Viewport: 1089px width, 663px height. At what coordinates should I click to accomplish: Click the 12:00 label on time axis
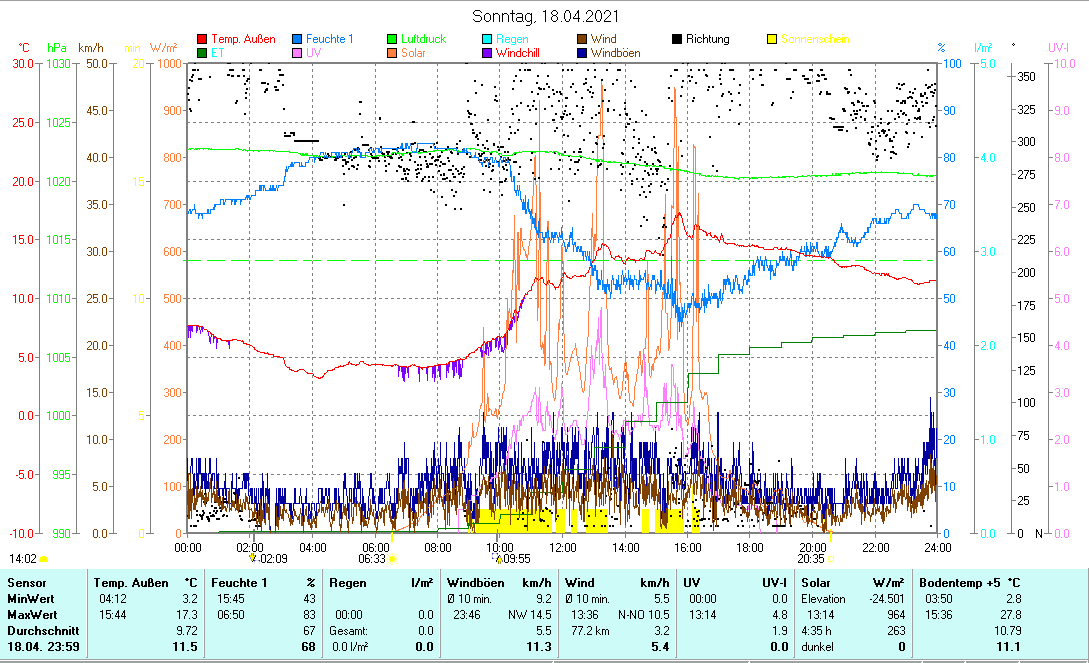563,547
